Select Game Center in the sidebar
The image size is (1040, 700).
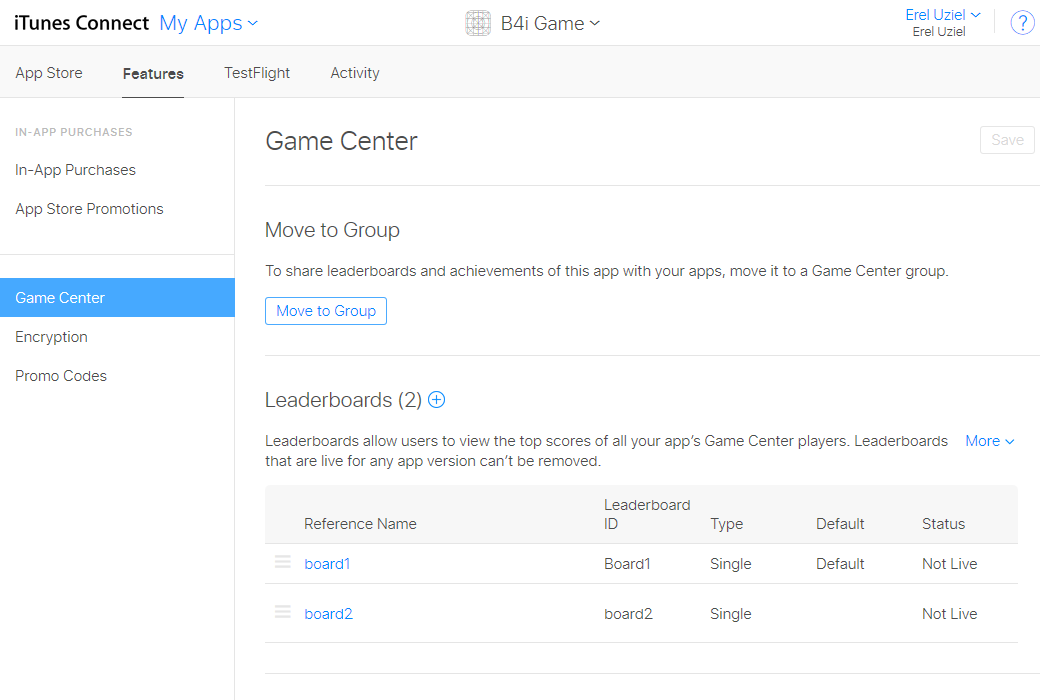(117, 297)
